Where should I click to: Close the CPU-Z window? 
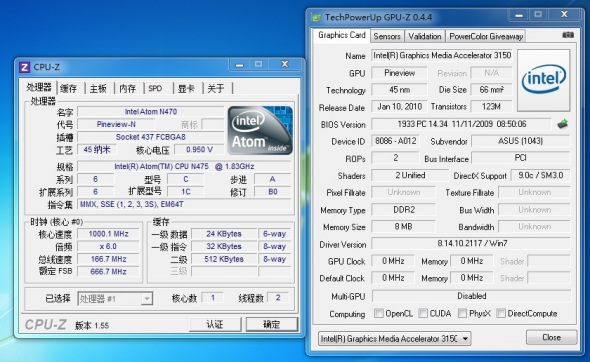(285, 64)
